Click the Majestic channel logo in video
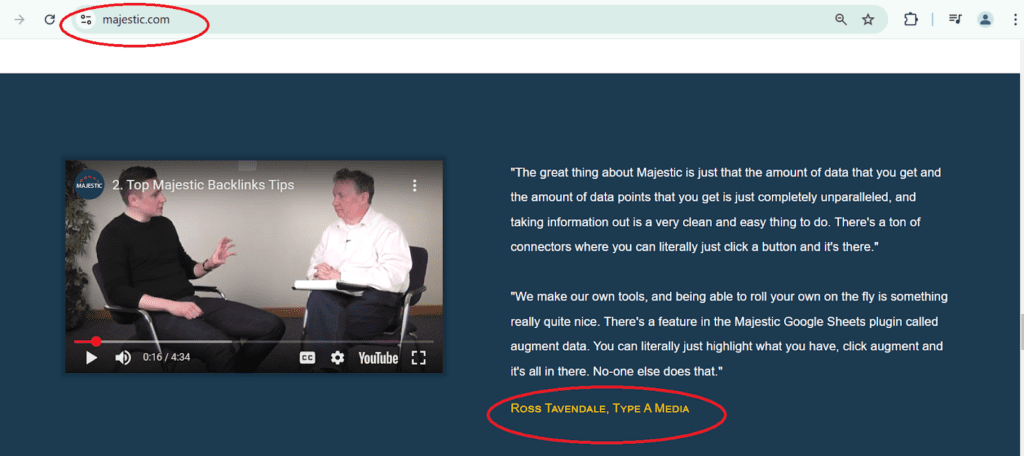This screenshot has height=456, width=1024. (89, 185)
